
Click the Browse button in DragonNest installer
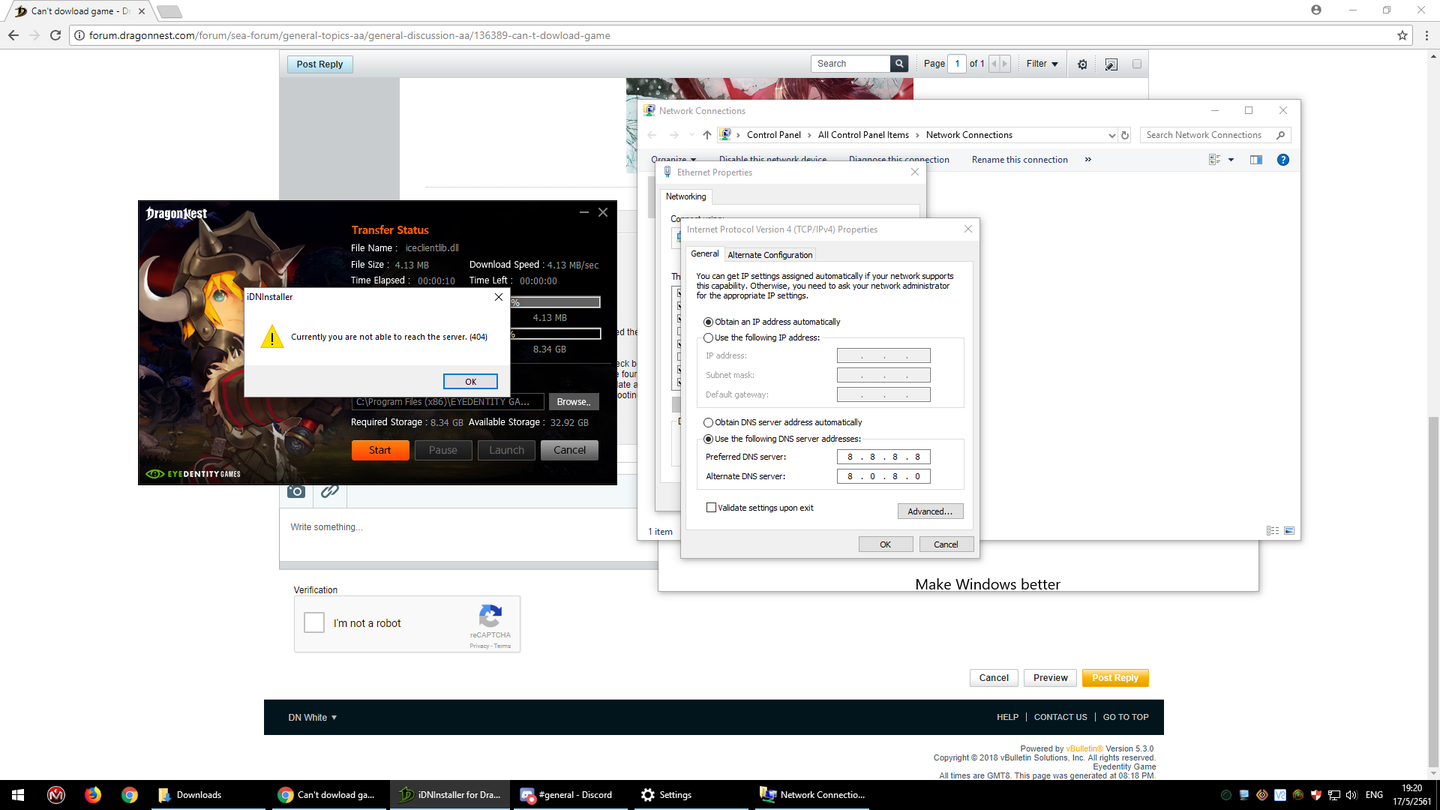573,402
